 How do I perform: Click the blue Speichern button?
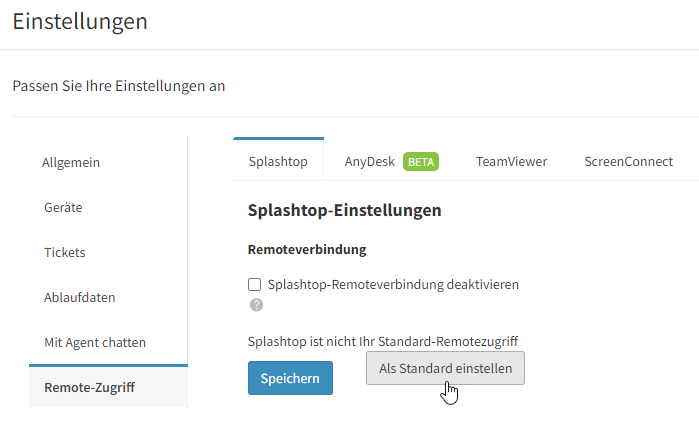(x=290, y=378)
